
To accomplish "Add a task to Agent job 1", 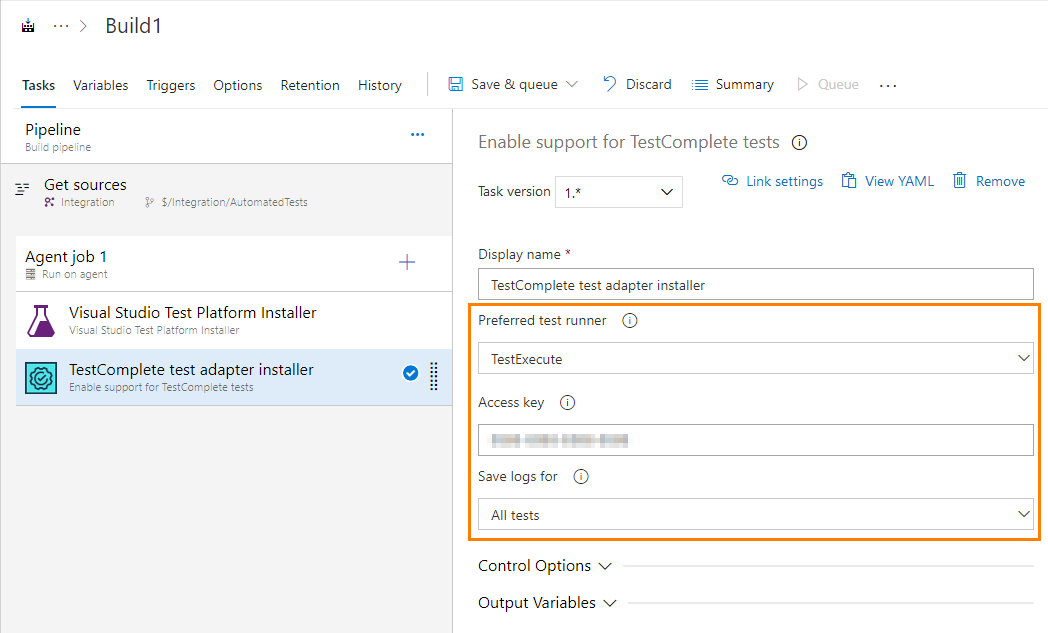I will [407, 262].
